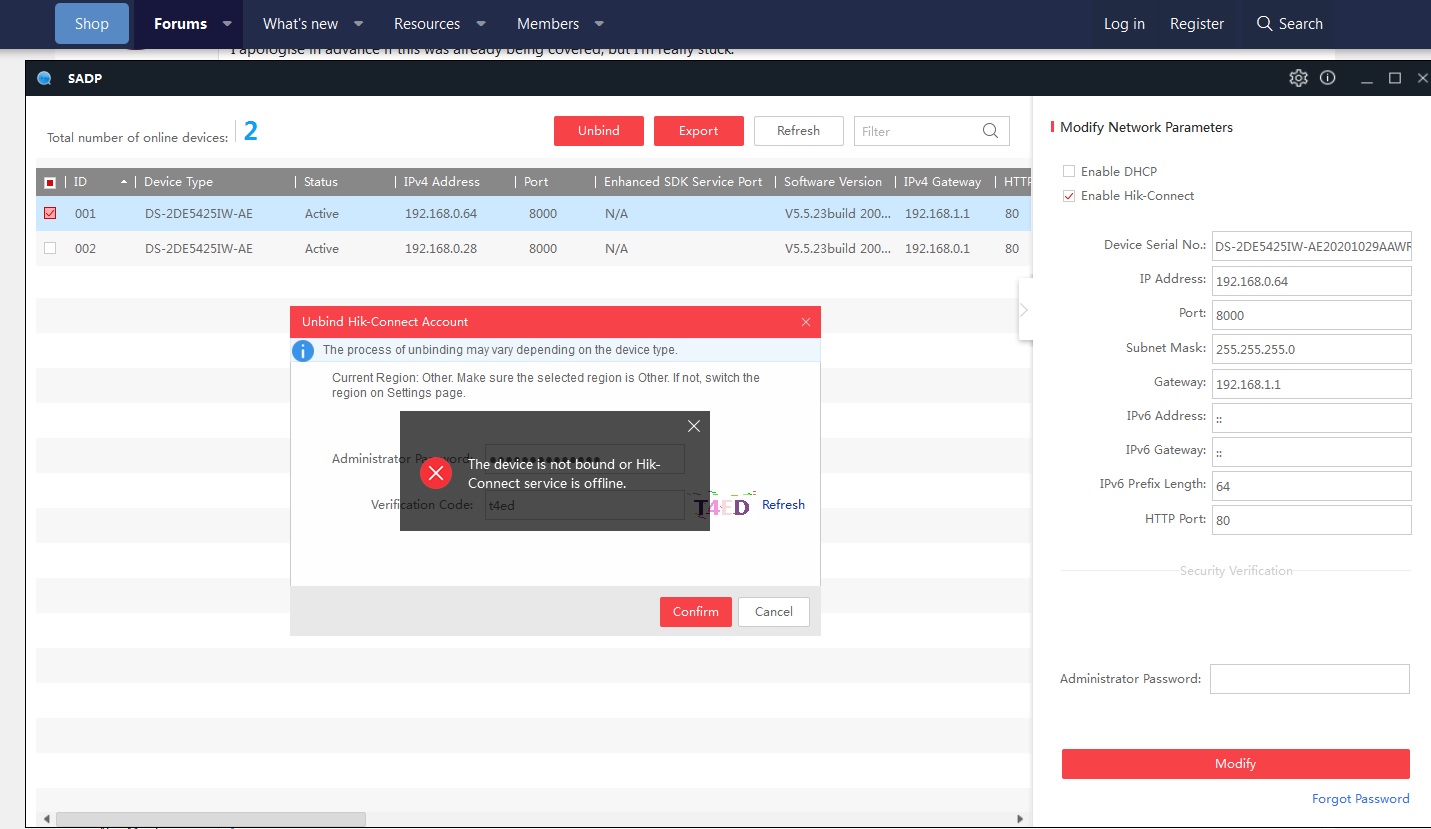Enable DHCP checkbox
Screen dimensions: 1431x829
(1069, 172)
